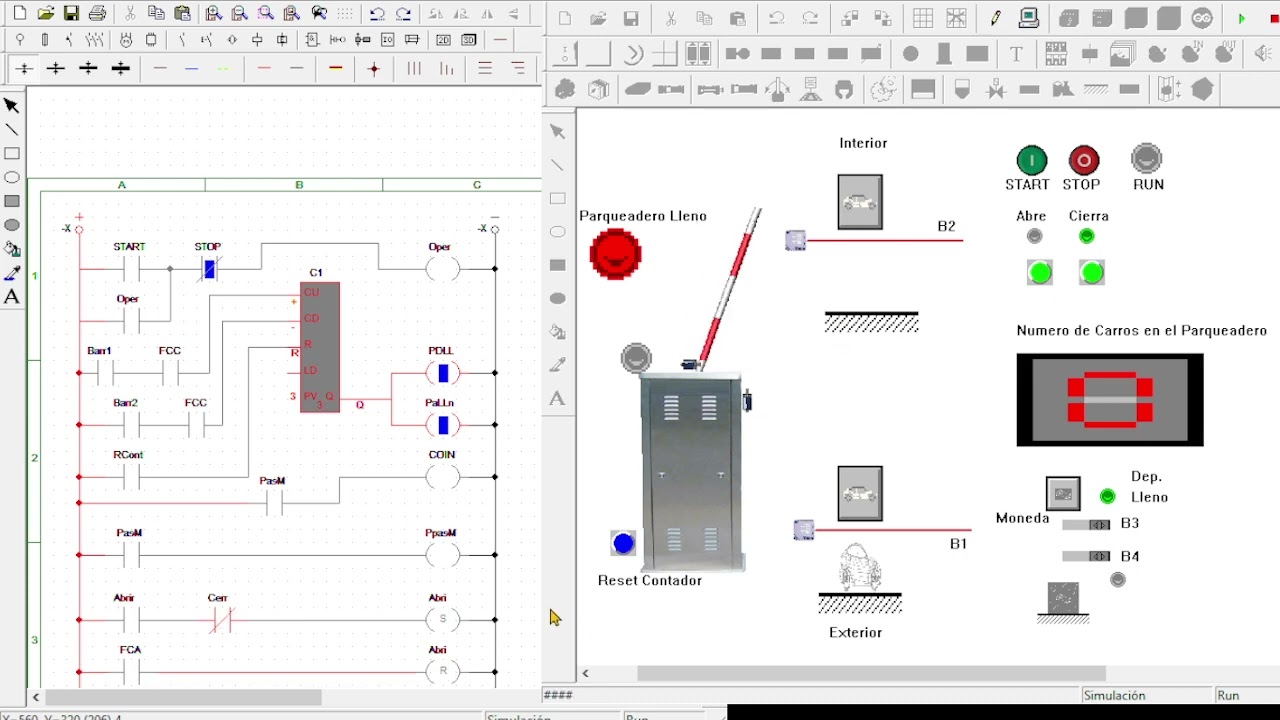Select arrow pointer tool in left sidebar
The height and width of the screenshot is (720, 1280).
[x=12, y=106]
